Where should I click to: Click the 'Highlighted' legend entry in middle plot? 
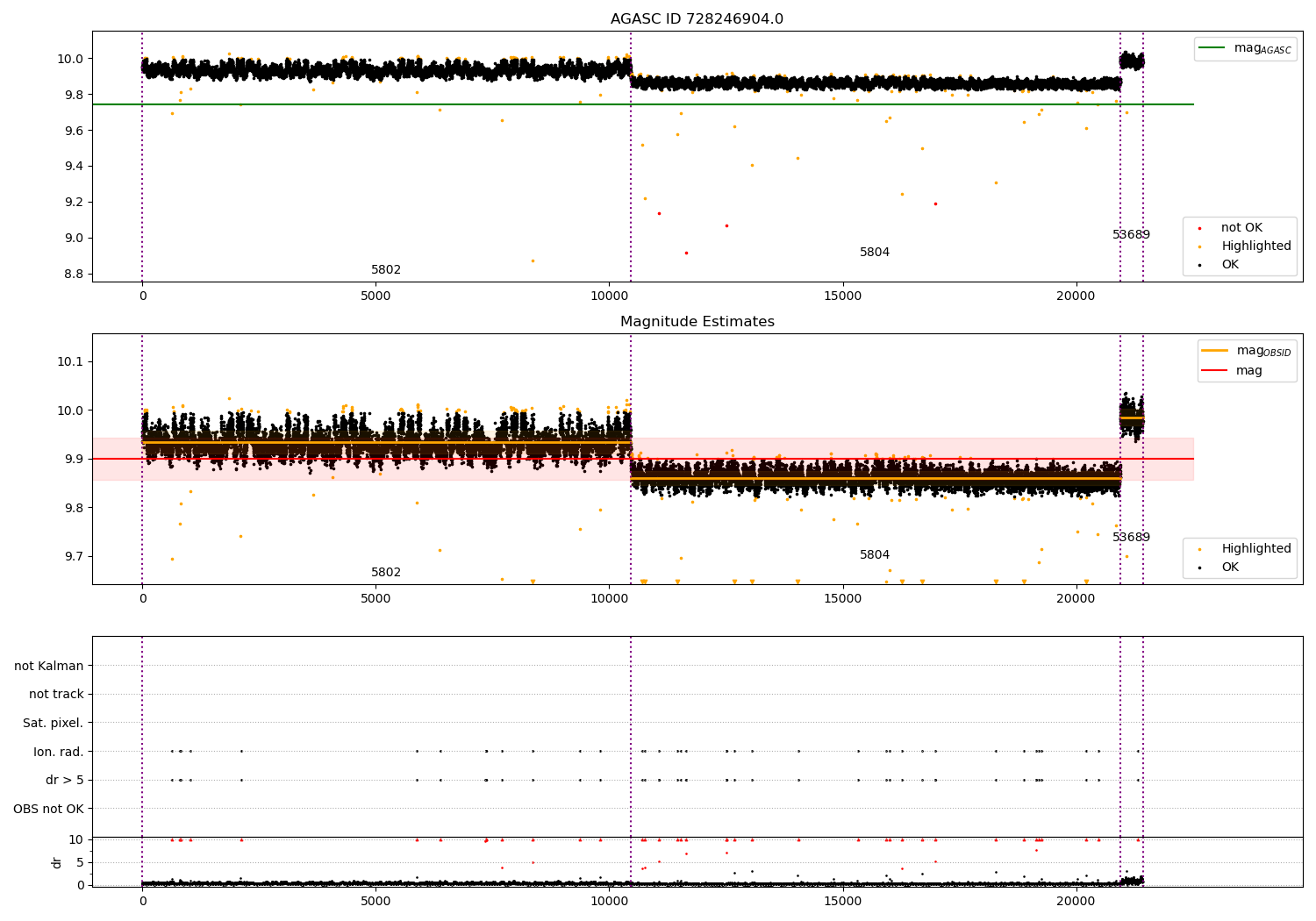click(1241, 549)
